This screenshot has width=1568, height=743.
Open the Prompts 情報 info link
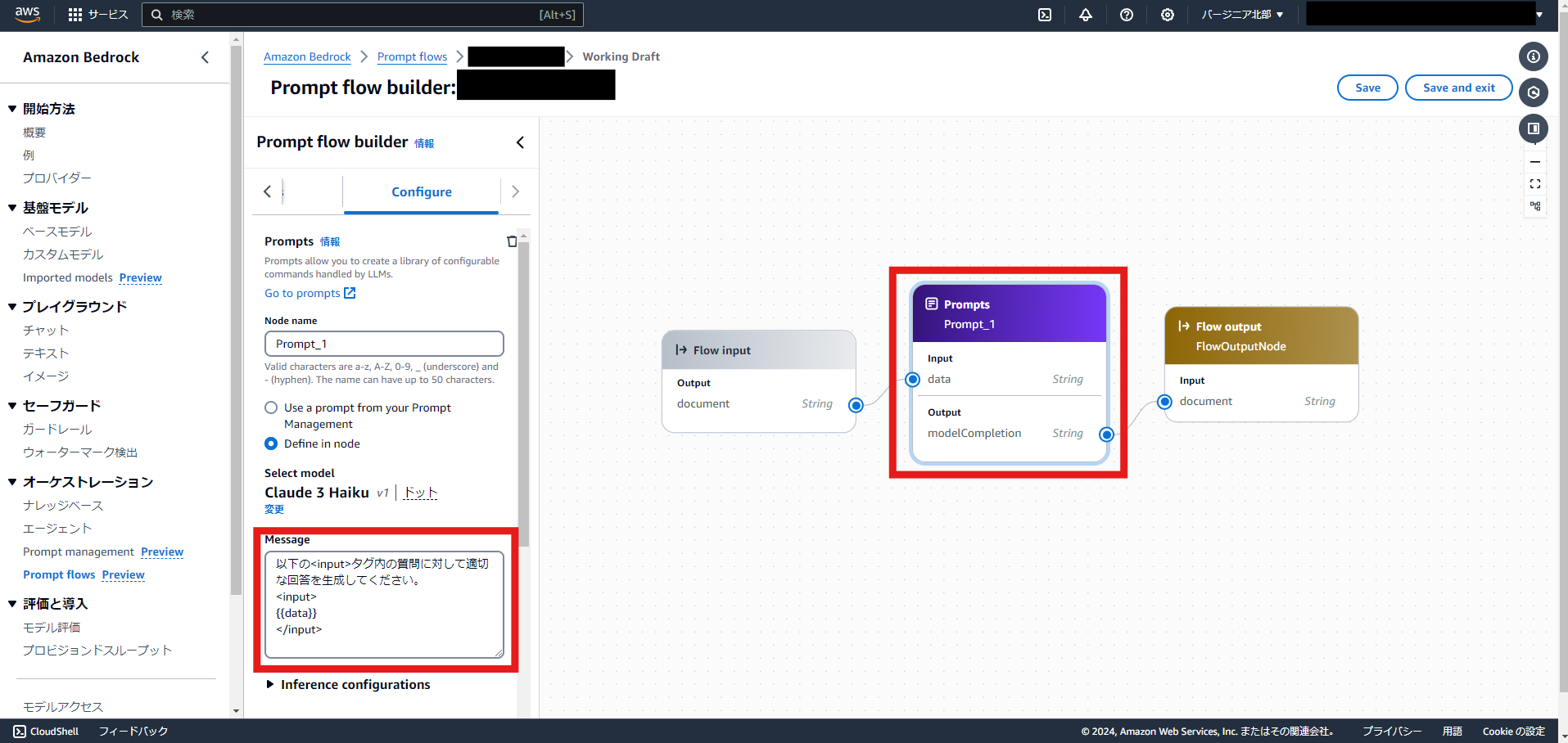330,241
